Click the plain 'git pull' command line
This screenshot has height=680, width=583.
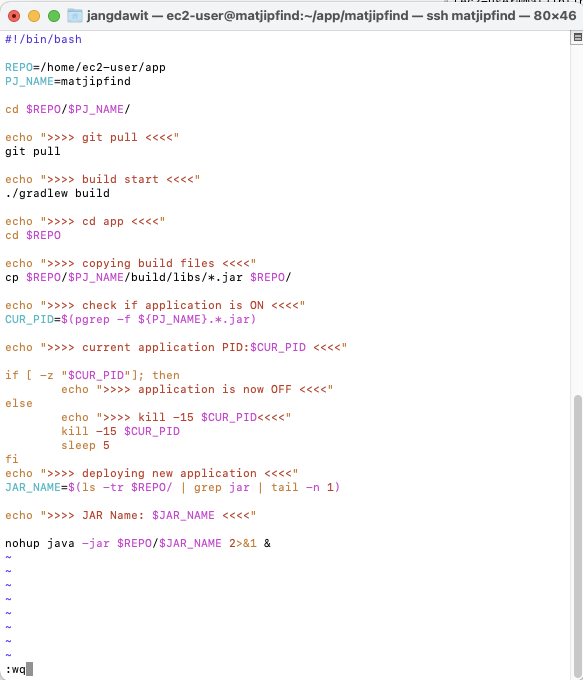(33, 151)
